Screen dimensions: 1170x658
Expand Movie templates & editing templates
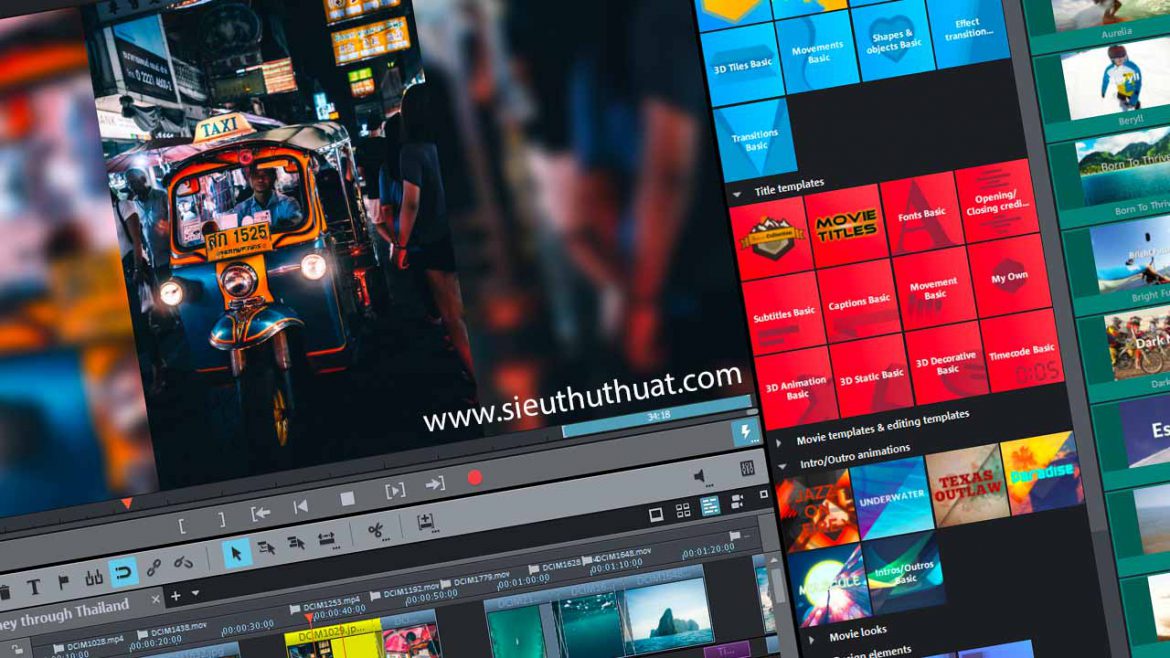(779, 441)
